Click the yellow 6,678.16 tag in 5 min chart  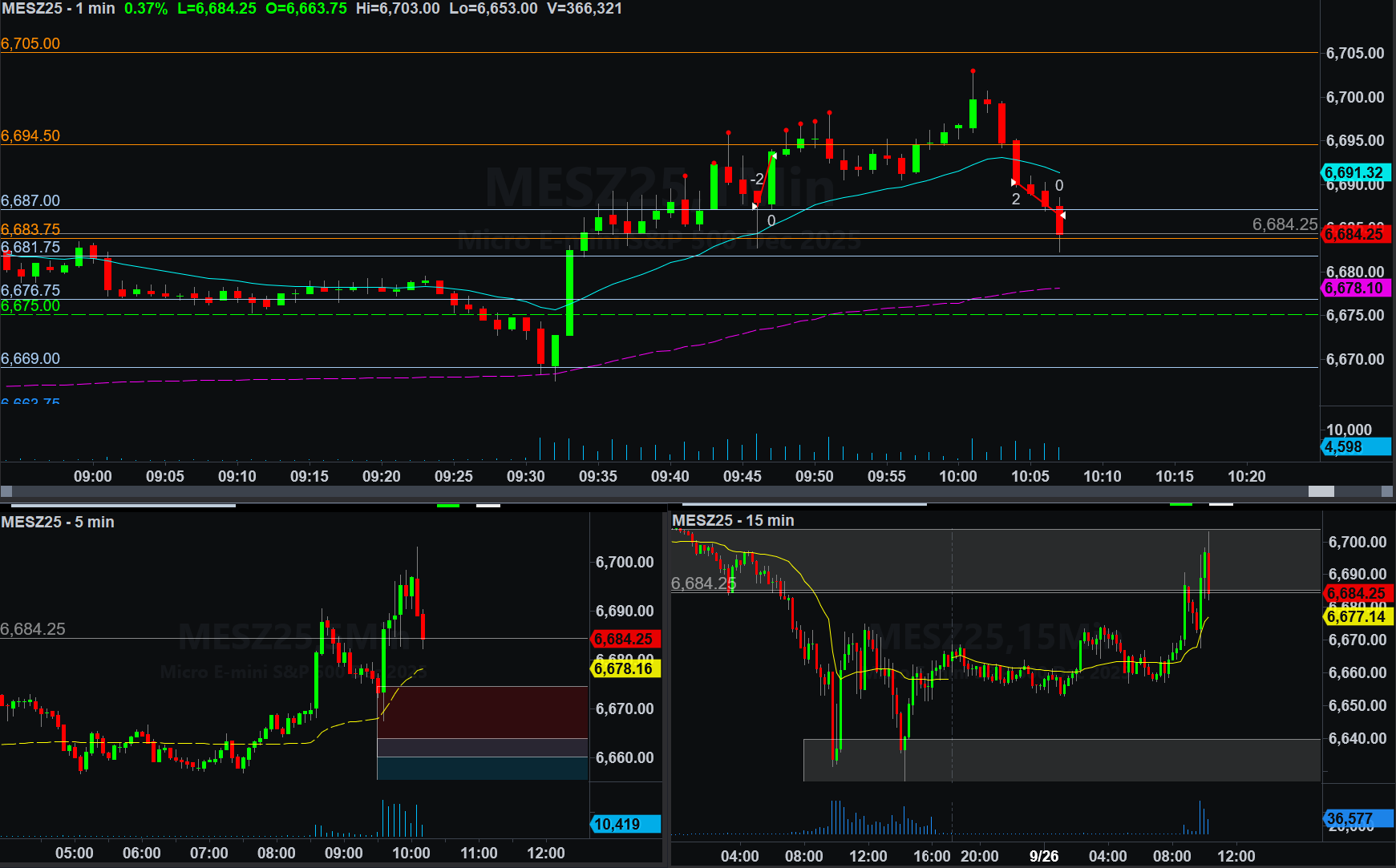pyautogui.click(x=625, y=668)
